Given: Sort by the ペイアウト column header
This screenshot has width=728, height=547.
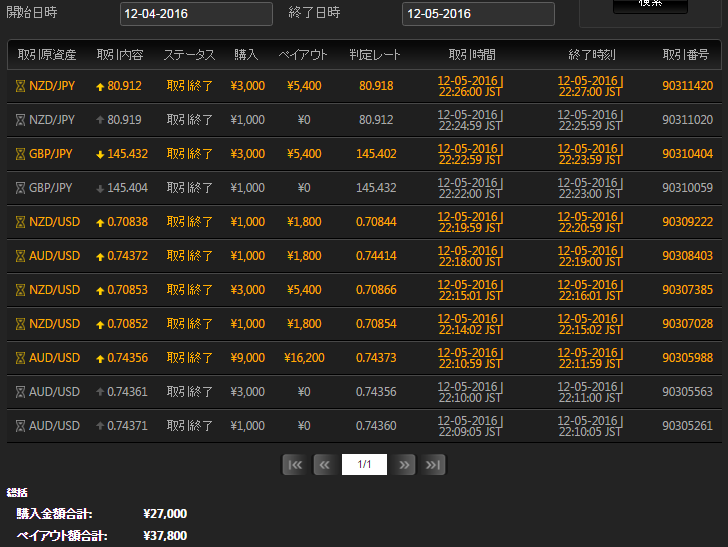Looking at the screenshot, I should pyautogui.click(x=304, y=54).
